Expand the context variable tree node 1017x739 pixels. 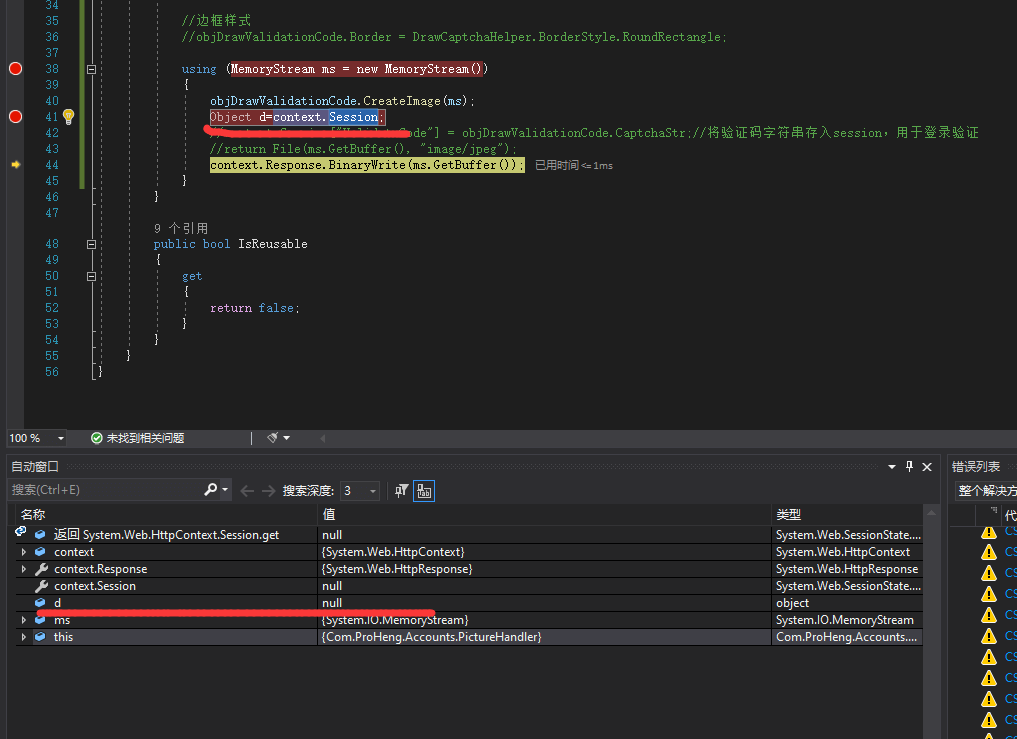pyautogui.click(x=23, y=552)
